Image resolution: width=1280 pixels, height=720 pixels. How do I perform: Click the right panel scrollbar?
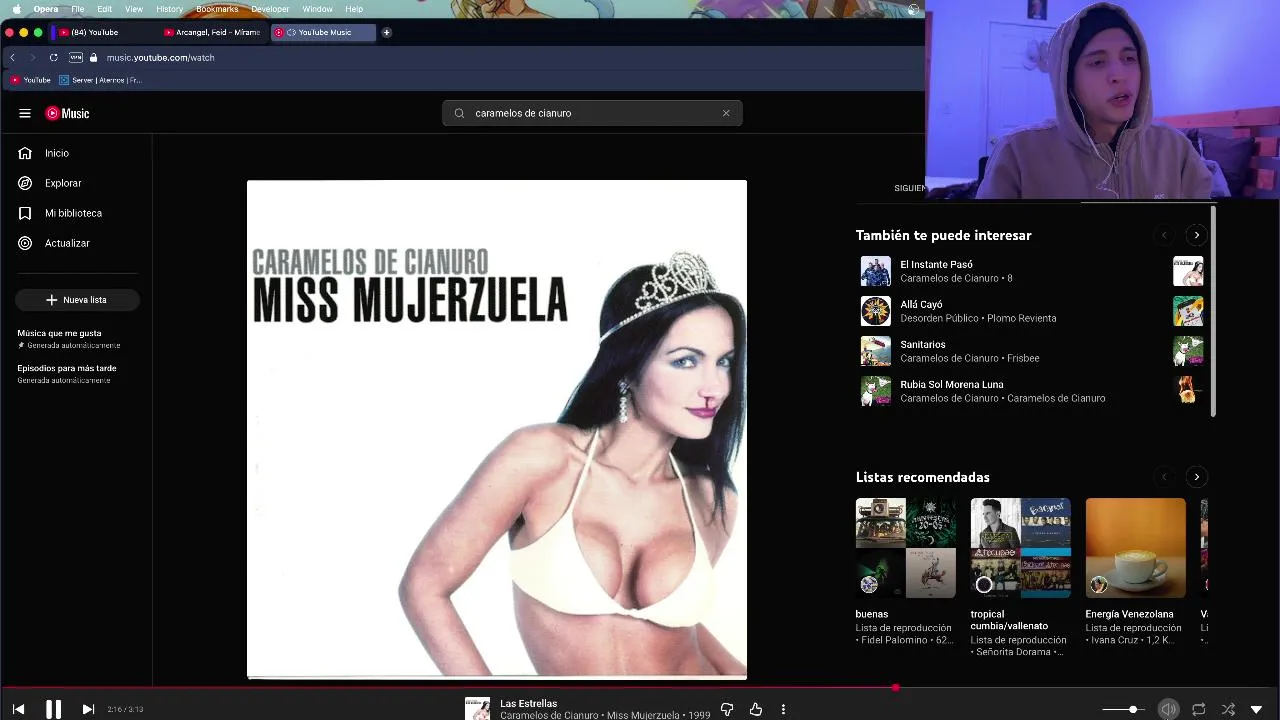click(1213, 311)
